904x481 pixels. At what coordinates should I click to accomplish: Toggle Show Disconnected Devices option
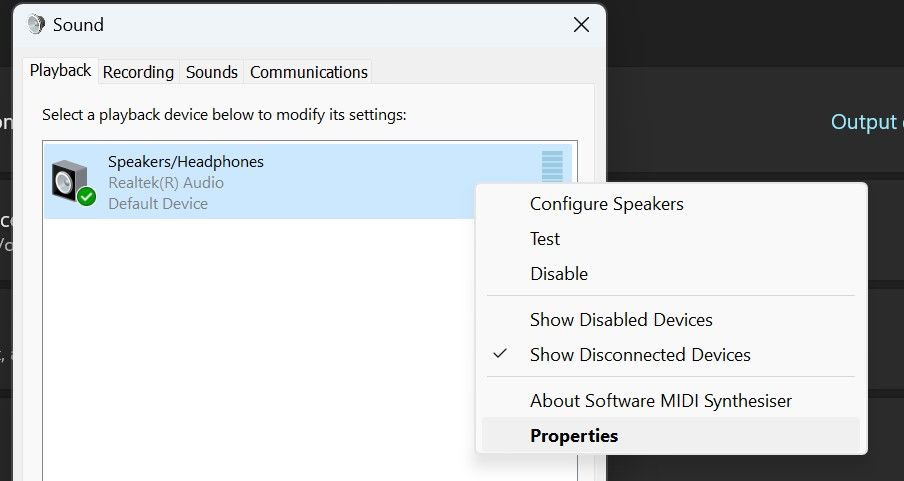(640, 355)
